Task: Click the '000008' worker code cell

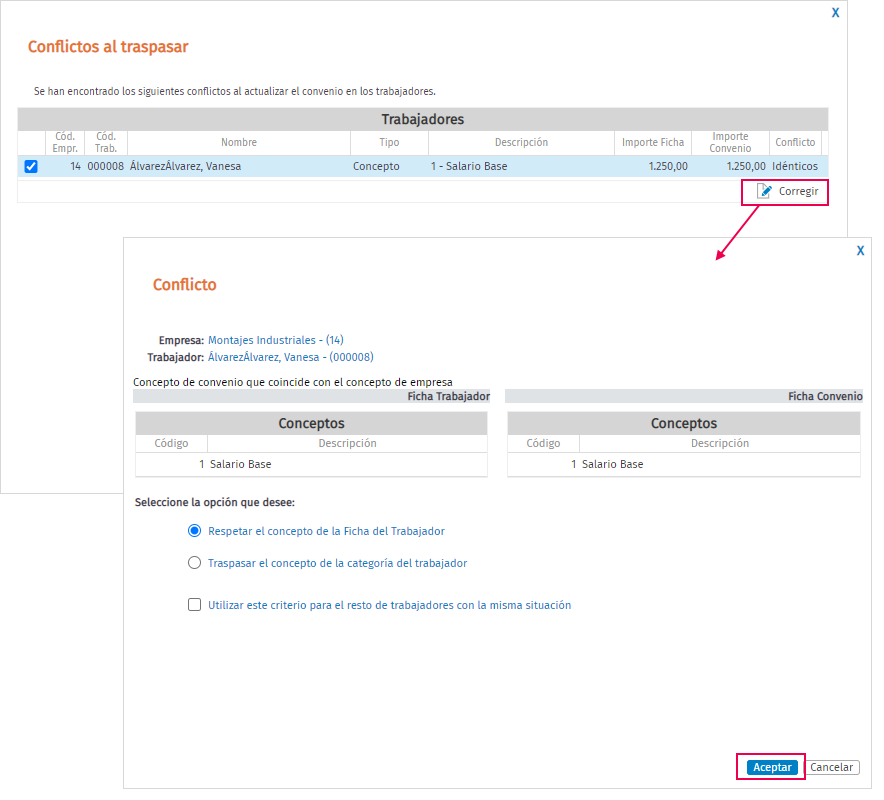Action: point(106,166)
